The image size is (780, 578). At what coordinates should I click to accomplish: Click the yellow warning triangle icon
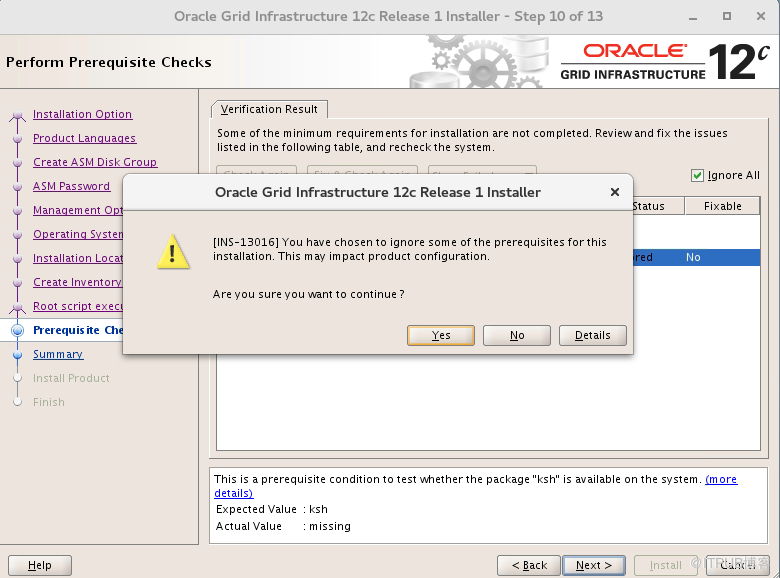[173, 252]
